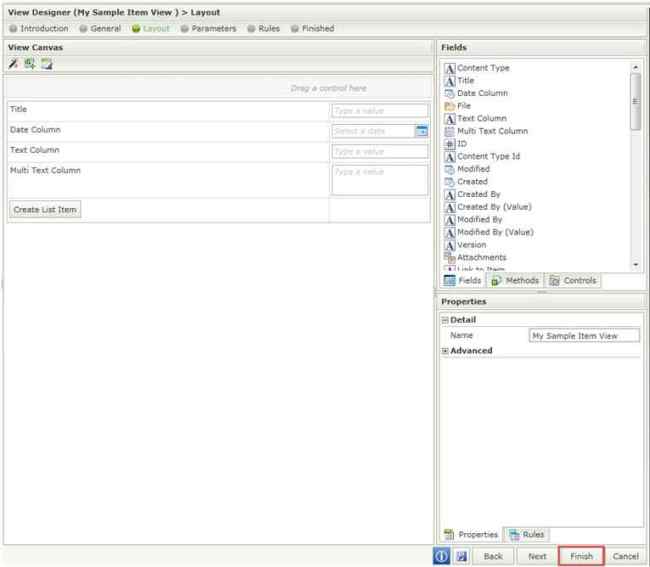Image resolution: width=650 pixels, height=567 pixels.
Task: Switch to the Methods tab
Action: coord(514,281)
